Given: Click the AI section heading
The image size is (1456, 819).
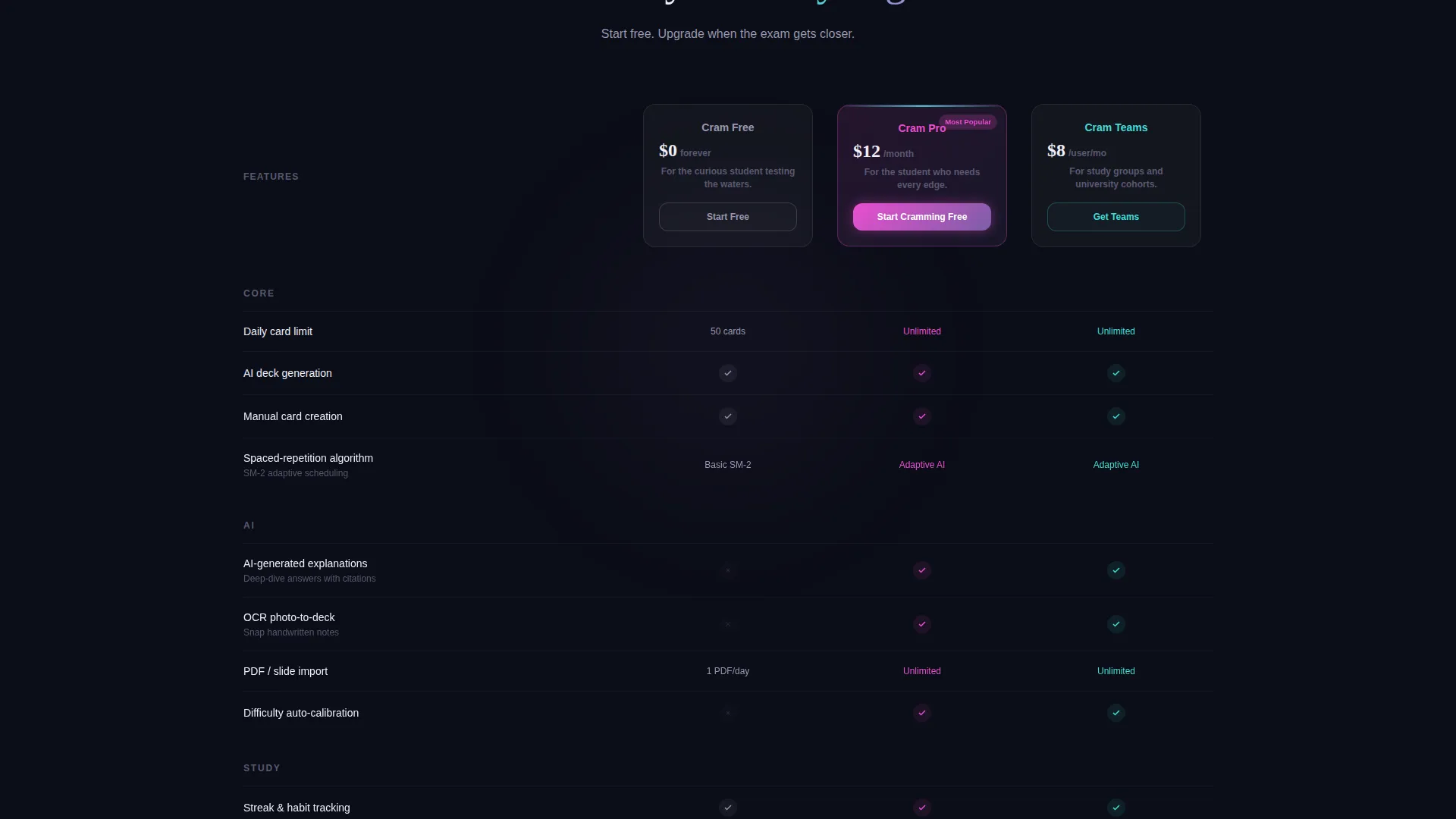Looking at the screenshot, I should click(x=249, y=526).
